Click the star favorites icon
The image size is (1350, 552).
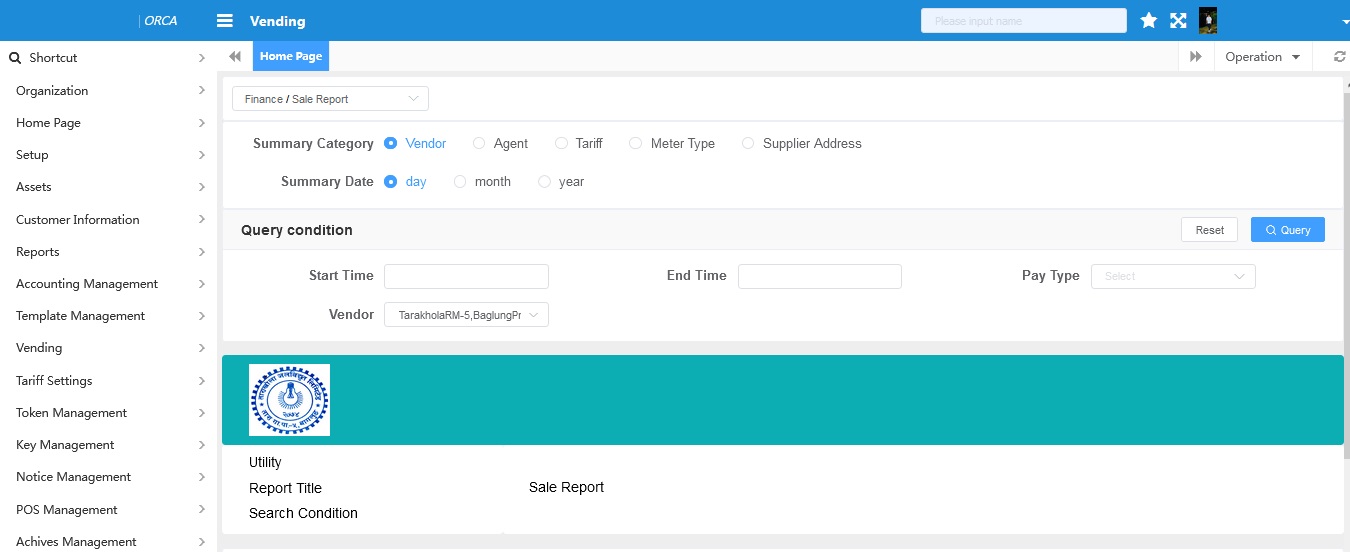click(1148, 21)
